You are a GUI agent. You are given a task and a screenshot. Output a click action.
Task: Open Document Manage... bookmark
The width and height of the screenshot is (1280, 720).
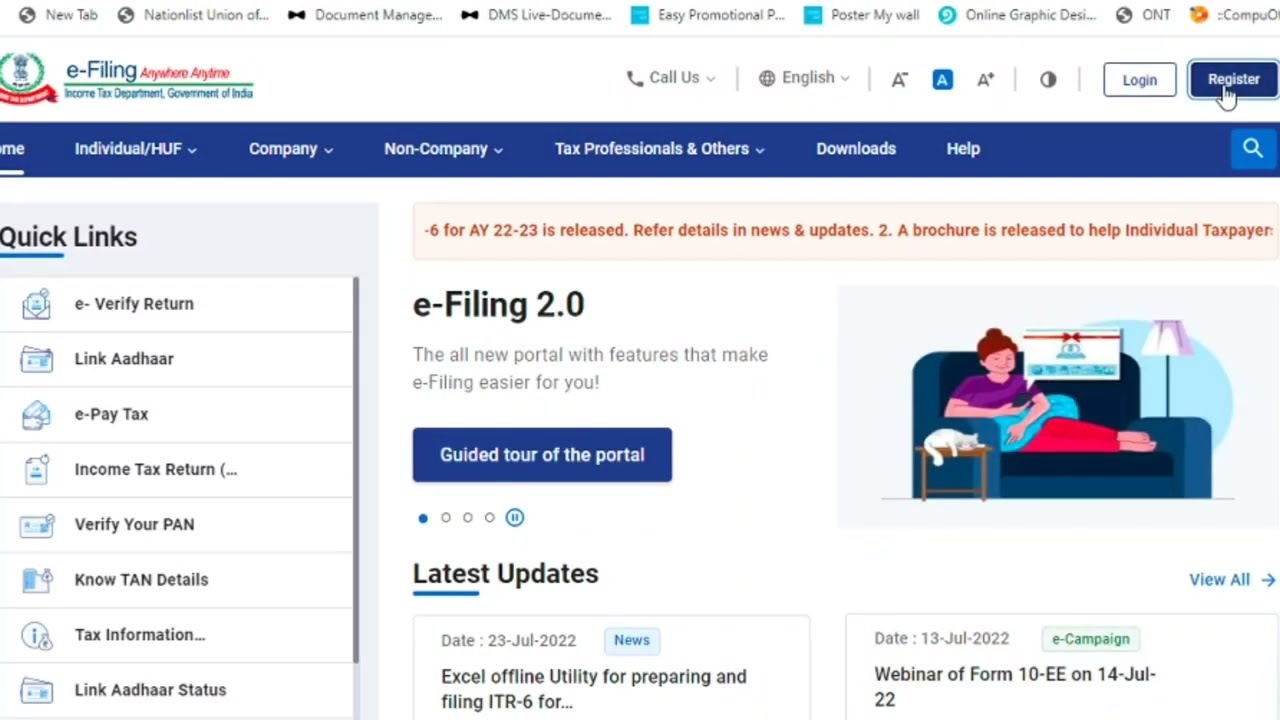click(365, 15)
